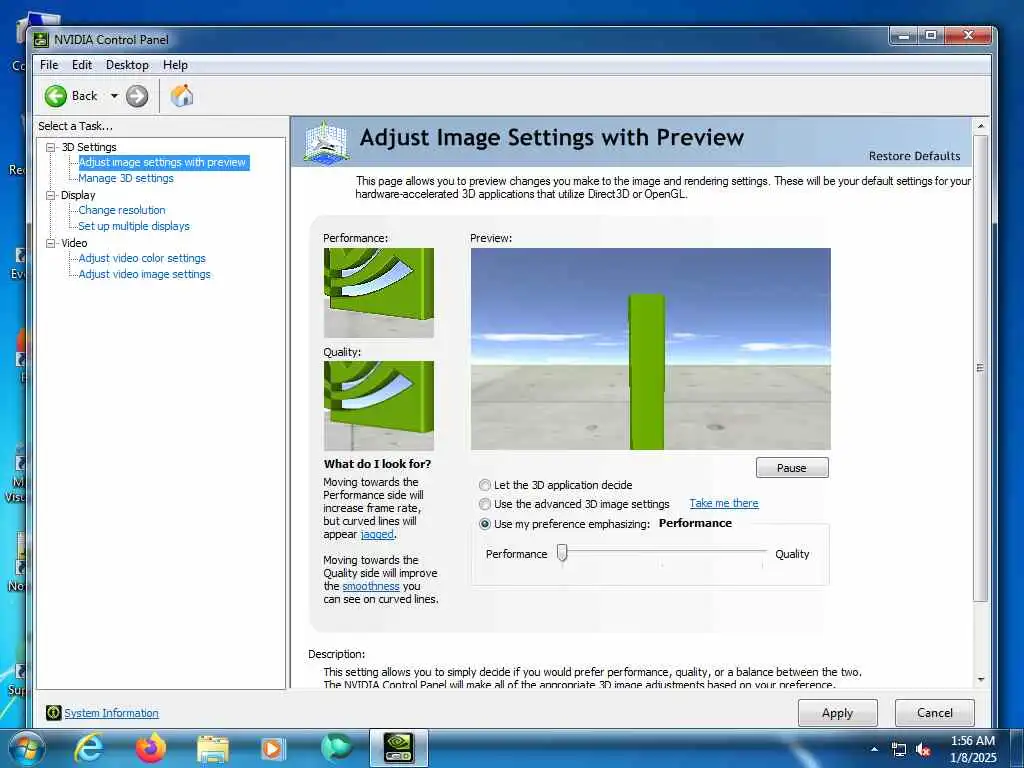Open the Edit menu
The width and height of the screenshot is (1024, 768).
82,65
